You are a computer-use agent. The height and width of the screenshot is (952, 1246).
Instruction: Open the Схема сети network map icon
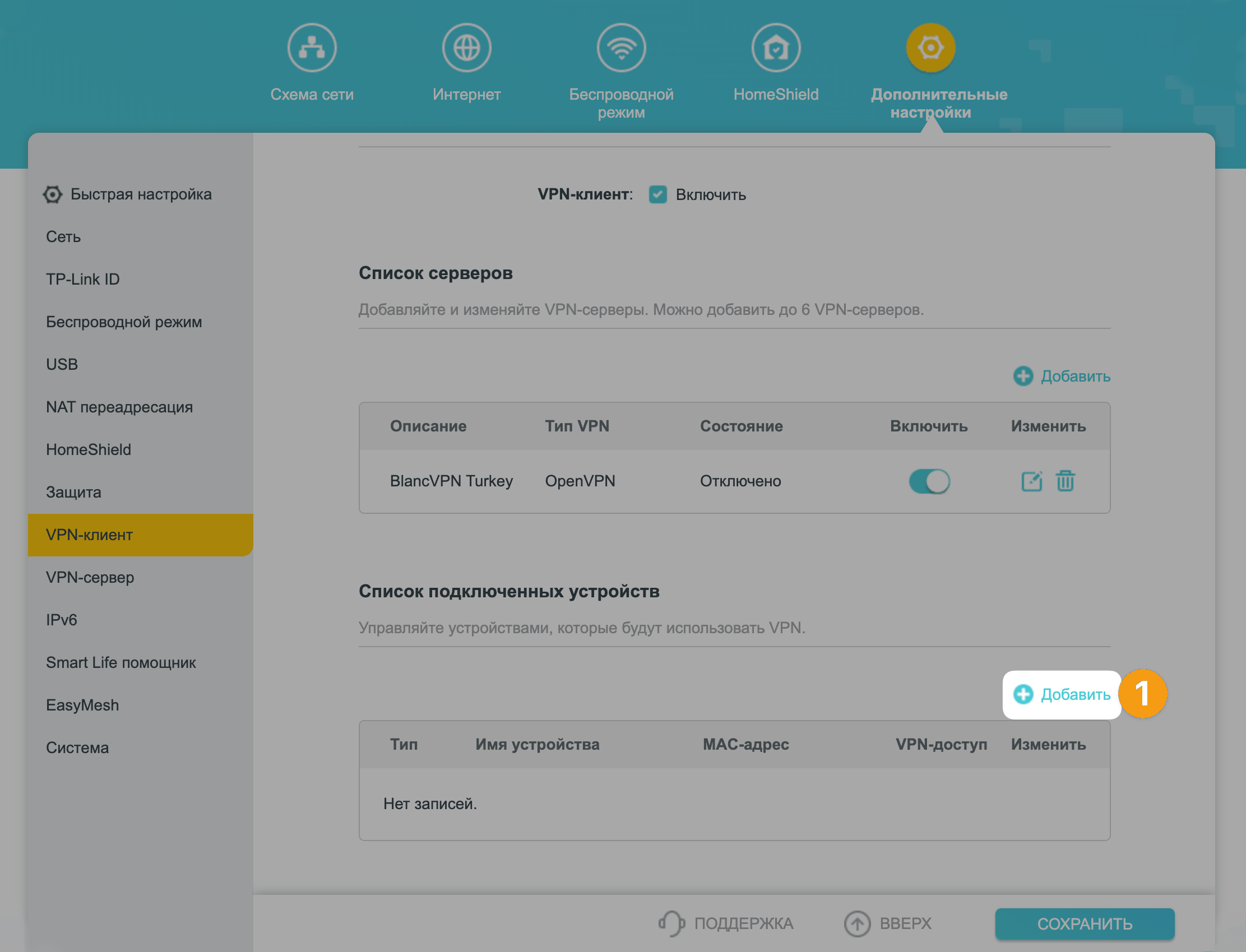312,48
